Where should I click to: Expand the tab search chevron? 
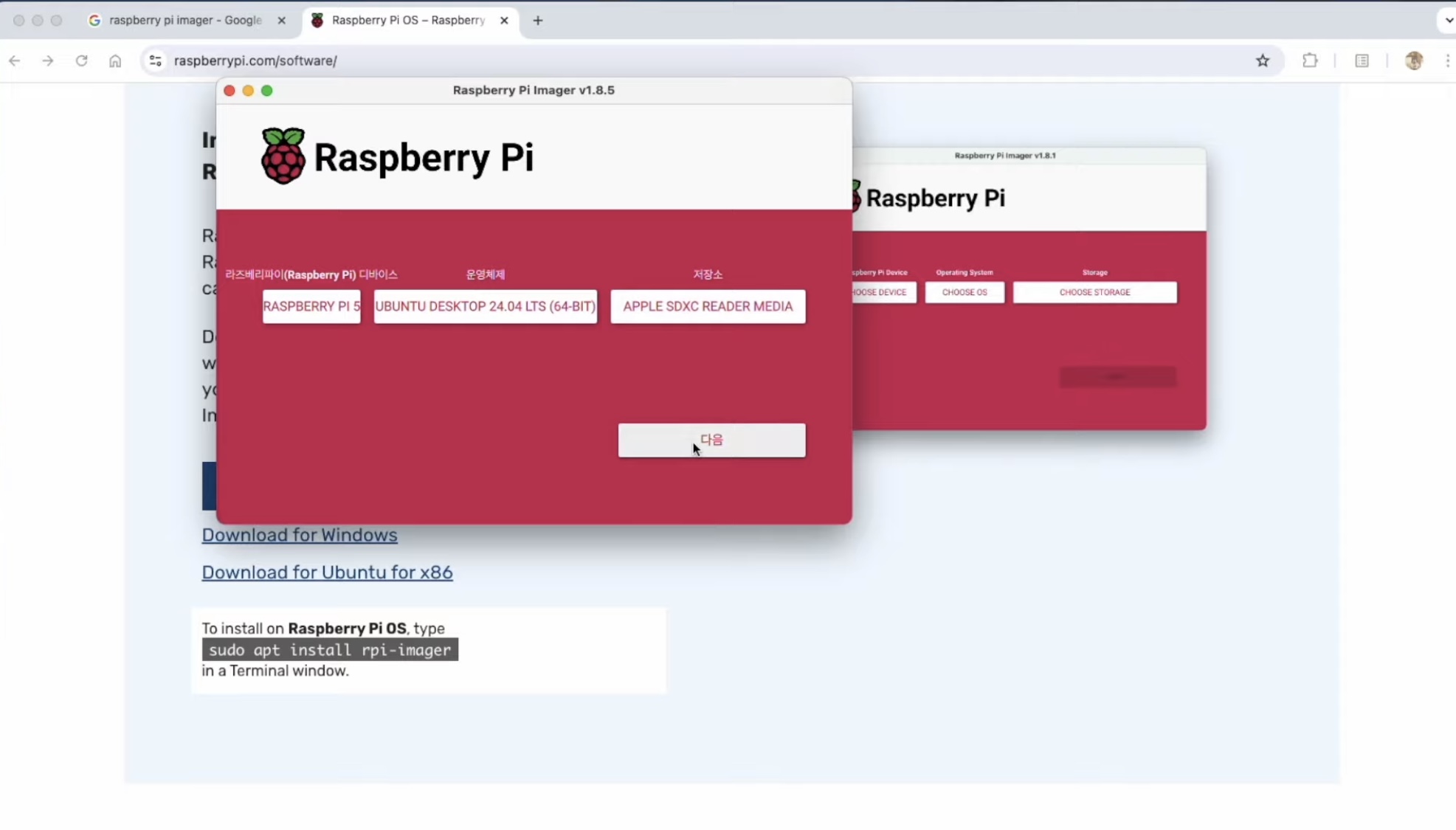click(x=1449, y=21)
